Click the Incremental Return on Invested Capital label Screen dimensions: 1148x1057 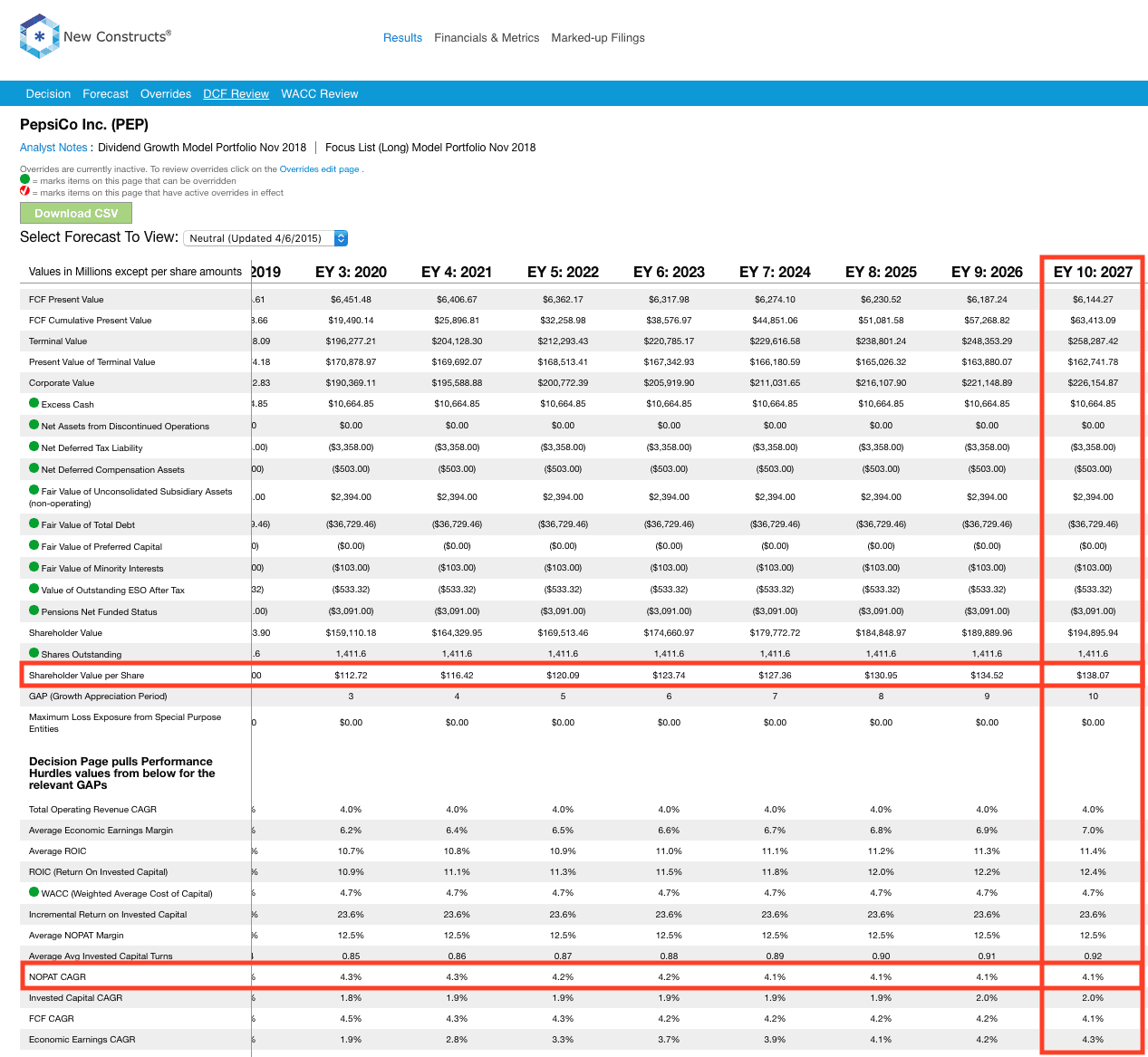coord(108,915)
